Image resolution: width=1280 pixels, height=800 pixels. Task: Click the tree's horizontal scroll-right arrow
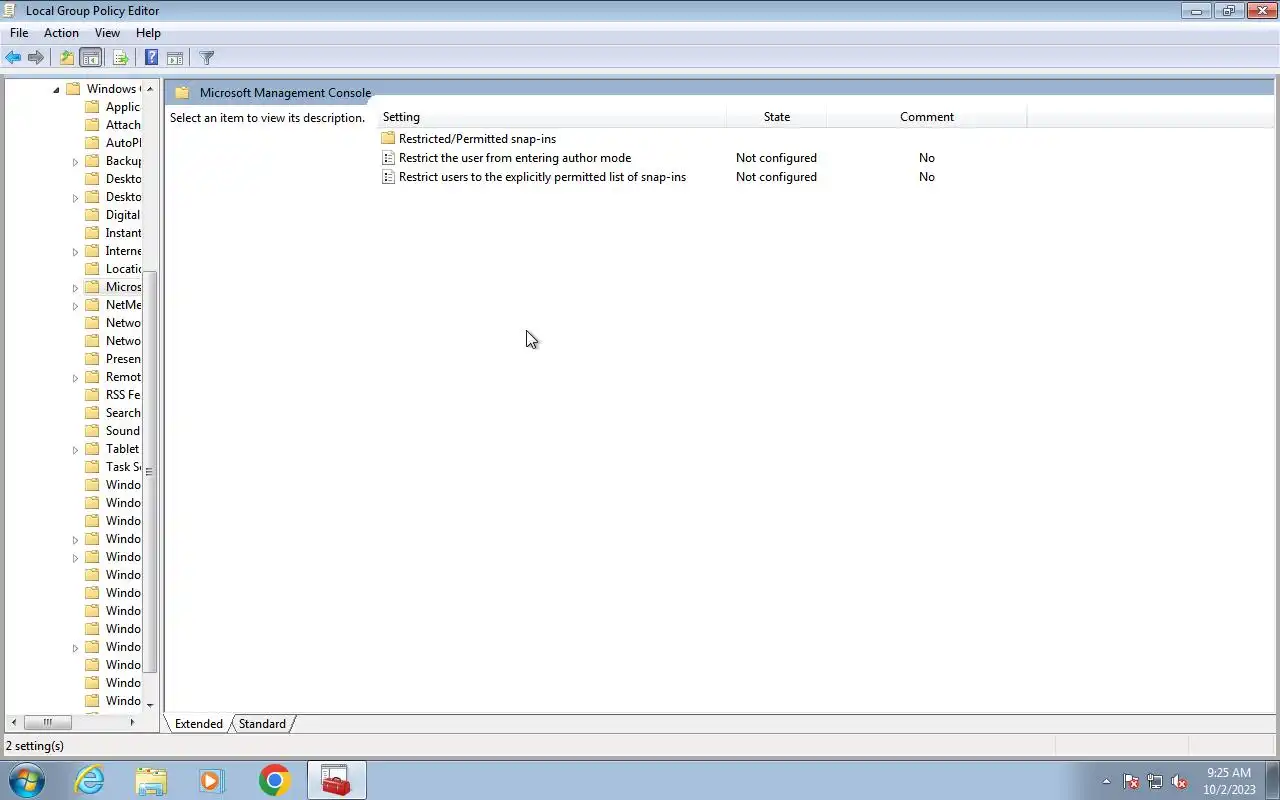click(x=132, y=722)
